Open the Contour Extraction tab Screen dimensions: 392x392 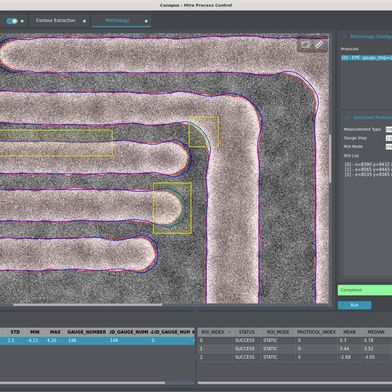point(56,21)
